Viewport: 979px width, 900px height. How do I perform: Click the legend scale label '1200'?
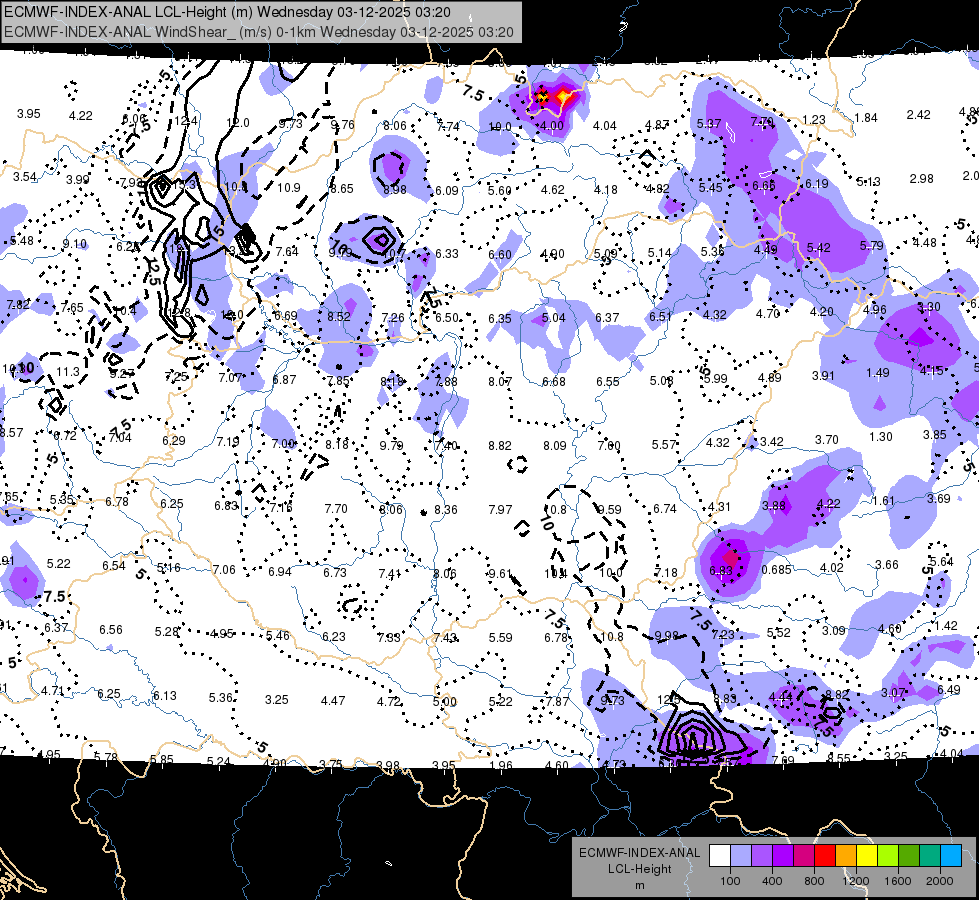pyautogui.click(x=856, y=881)
